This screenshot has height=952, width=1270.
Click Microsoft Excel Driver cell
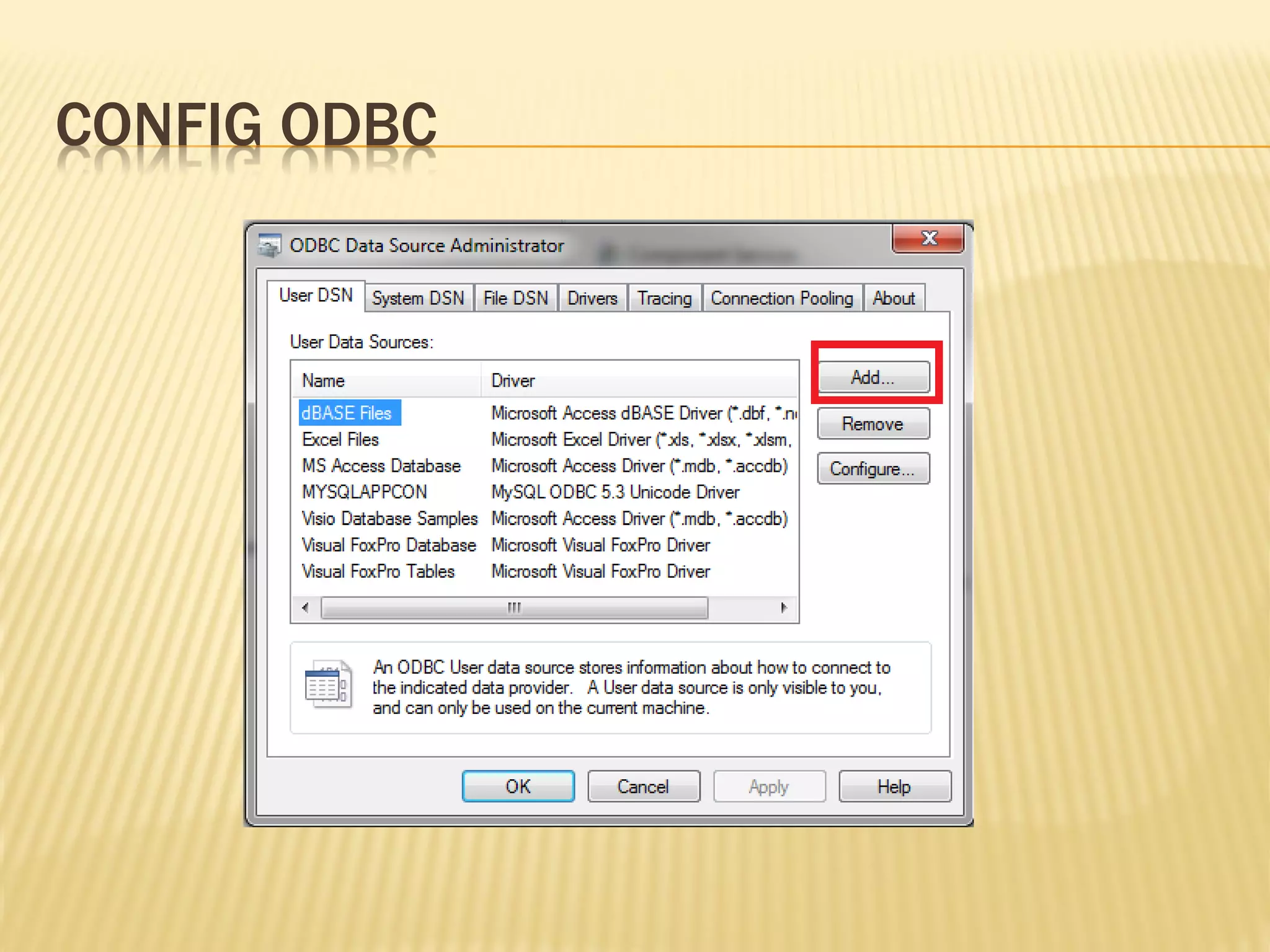tap(641, 439)
